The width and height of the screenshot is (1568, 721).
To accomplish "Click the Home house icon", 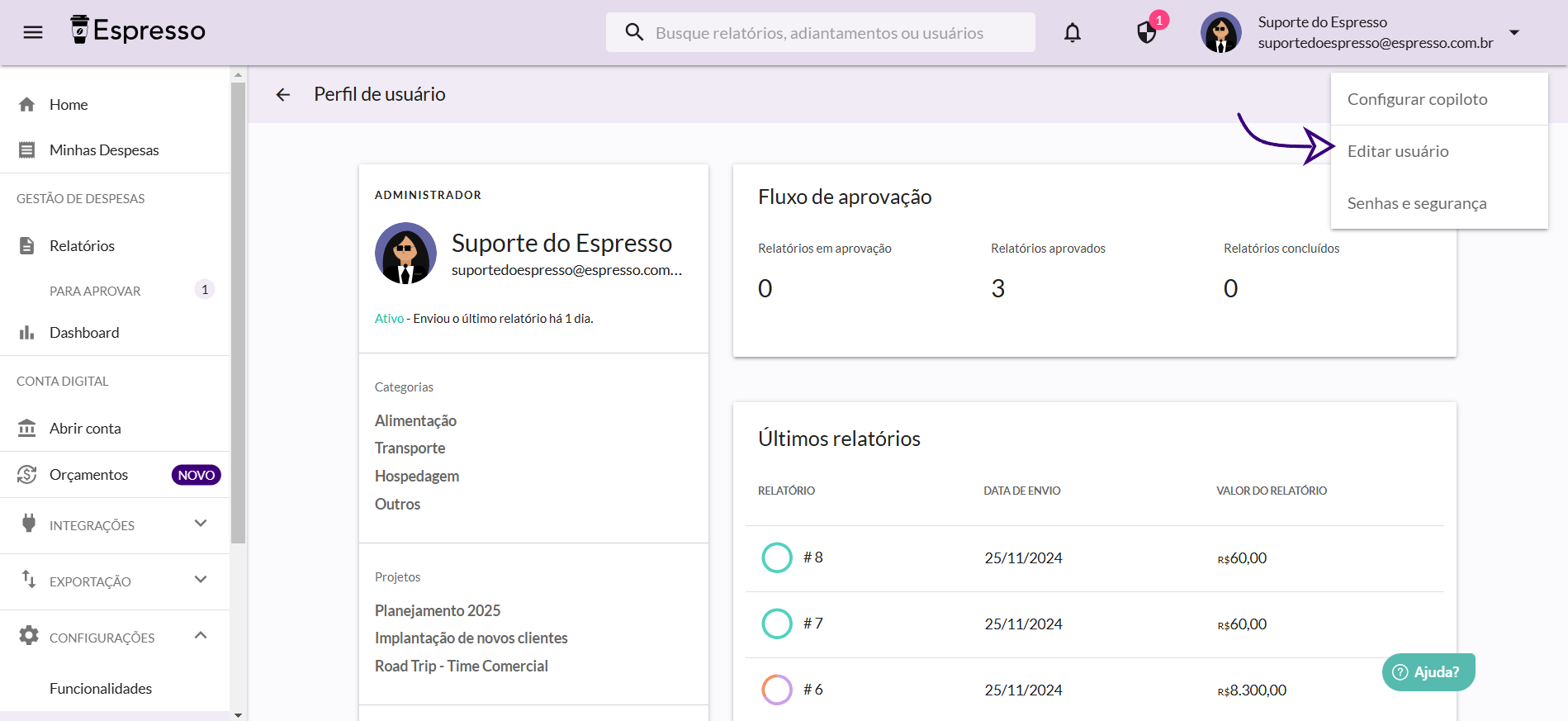I will click(27, 105).
